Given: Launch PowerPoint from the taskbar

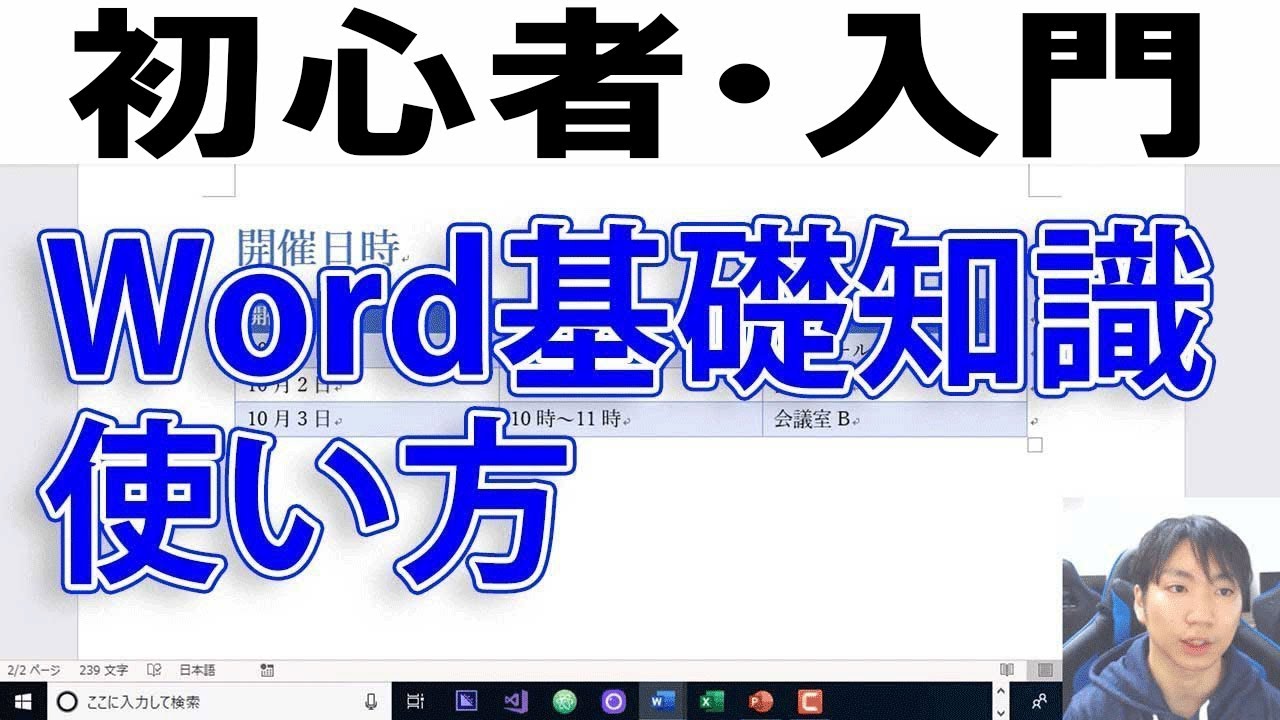Looking at the screenshot, I should pos(760,701).
